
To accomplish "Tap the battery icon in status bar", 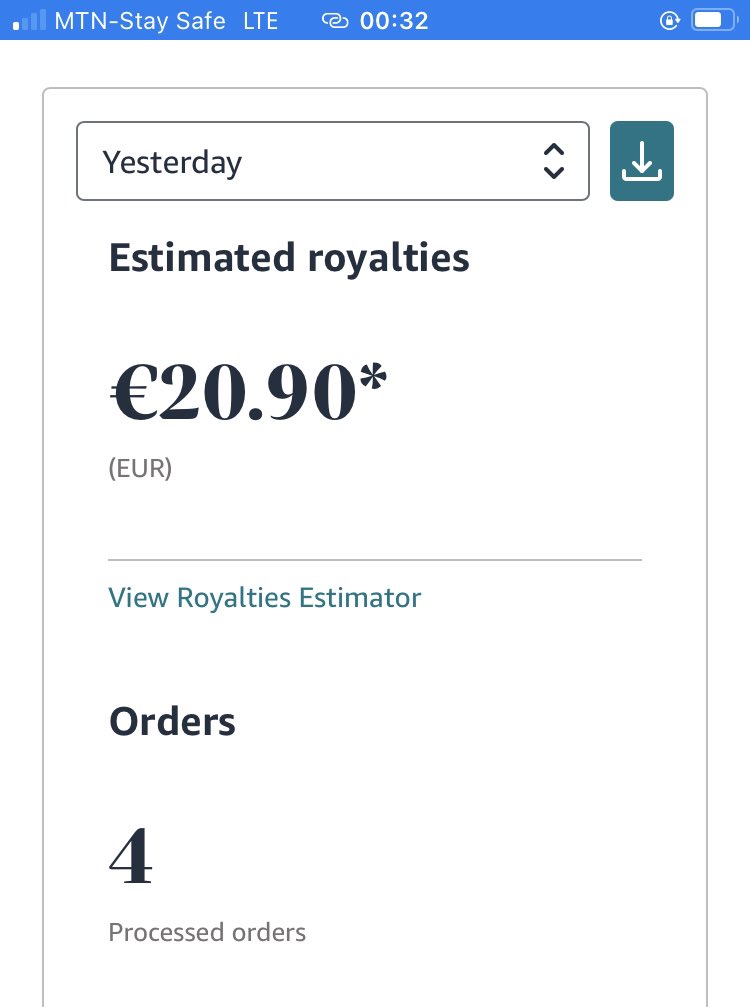I will coord(714,21).
